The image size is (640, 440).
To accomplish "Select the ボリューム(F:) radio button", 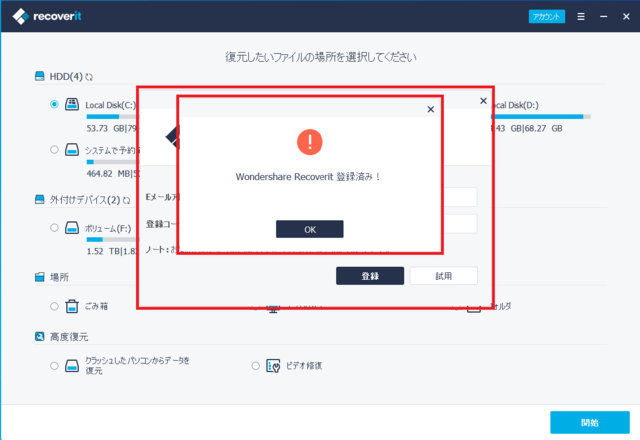I will (x=54, y=228).
